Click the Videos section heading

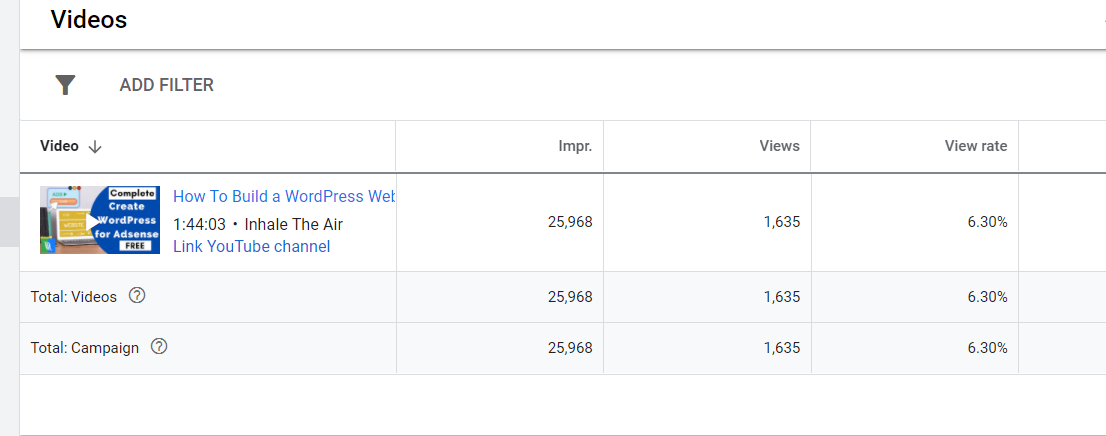(88, 19)
